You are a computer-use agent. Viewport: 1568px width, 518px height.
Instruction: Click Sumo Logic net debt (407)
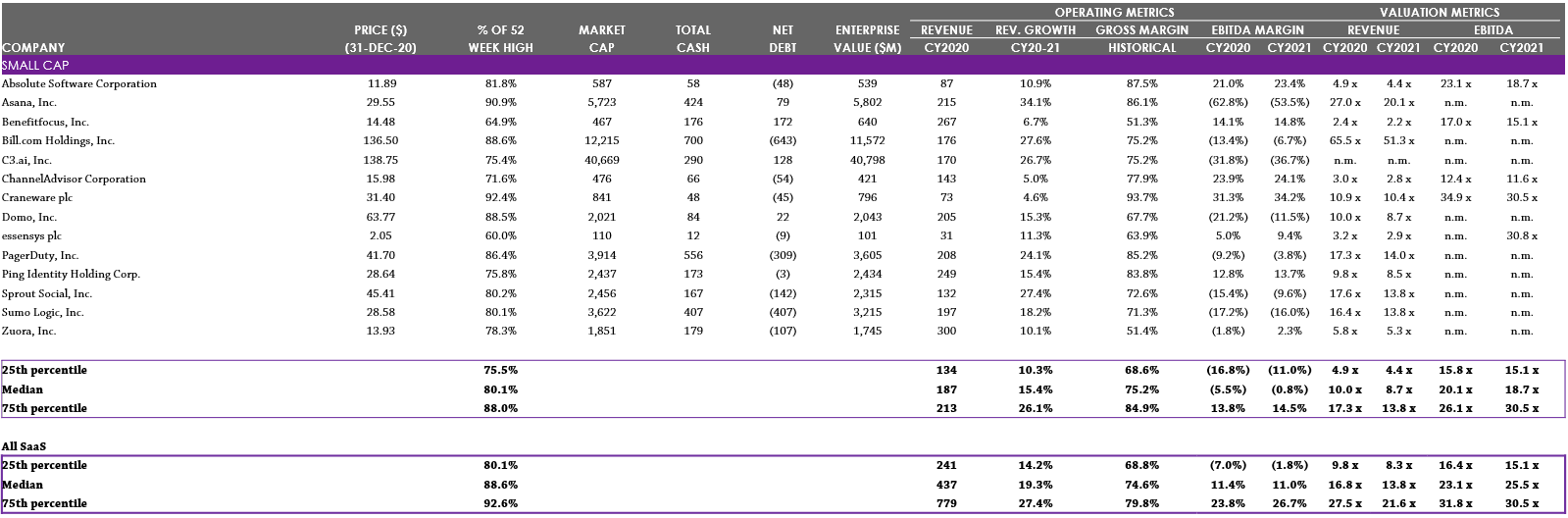pos(783,313)
